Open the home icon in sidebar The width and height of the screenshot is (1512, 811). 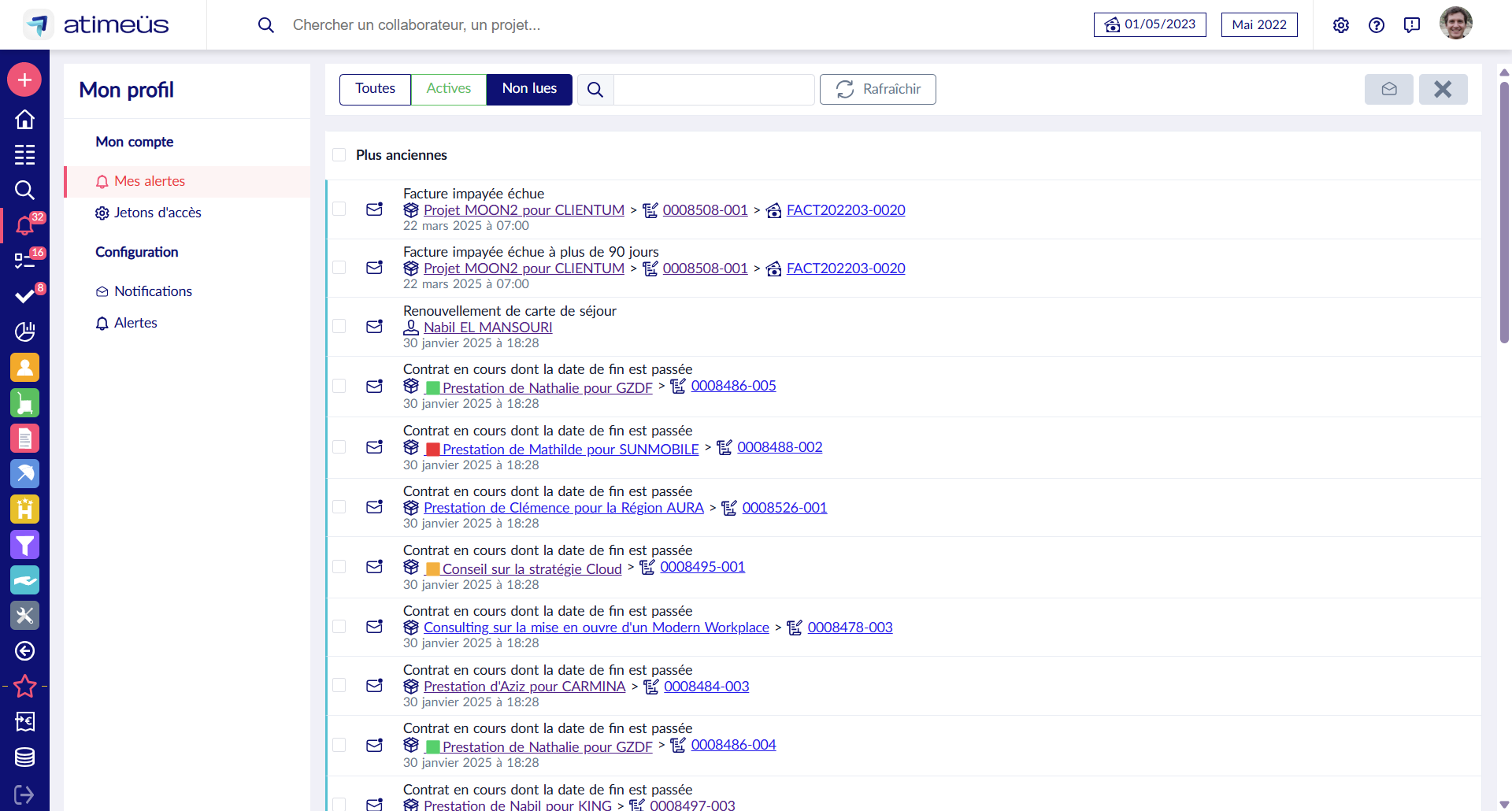click(24, 119)
